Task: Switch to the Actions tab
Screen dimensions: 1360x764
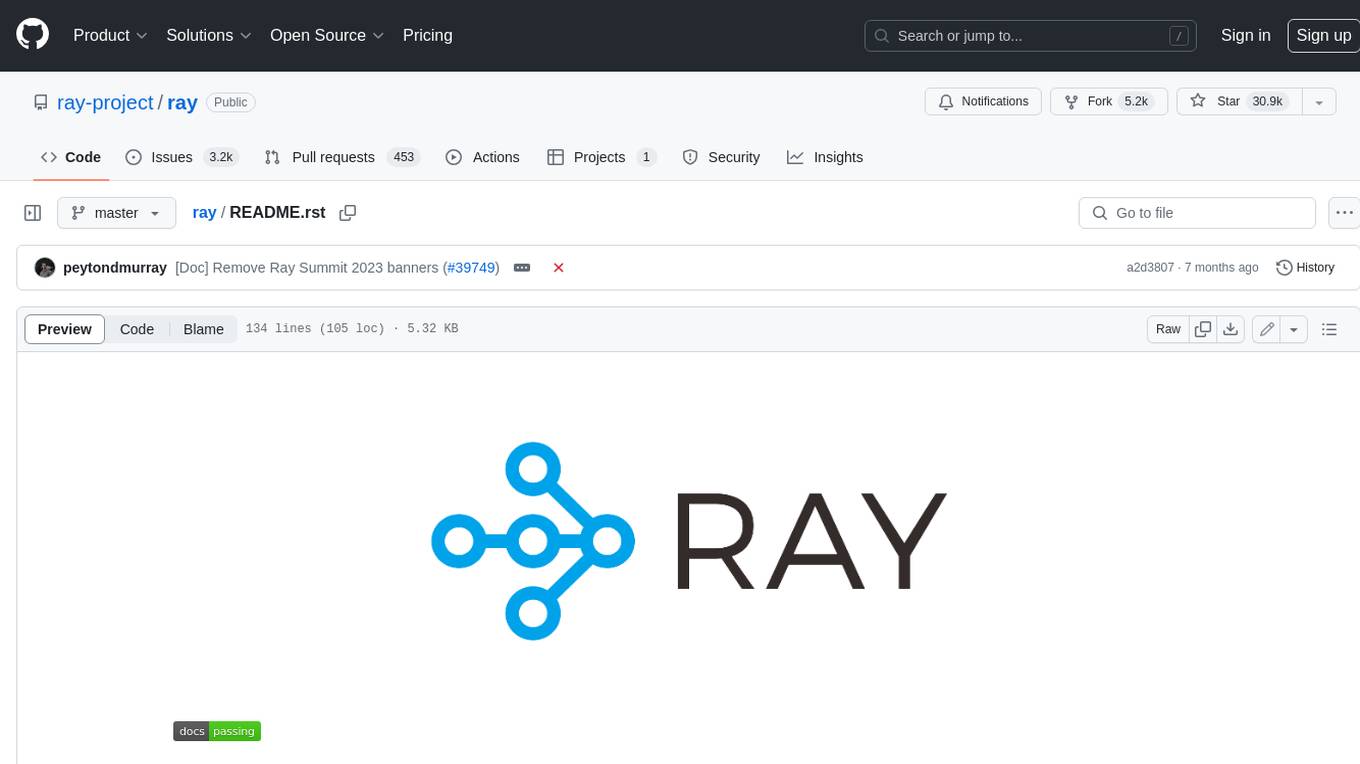Action: pos(483,157)
